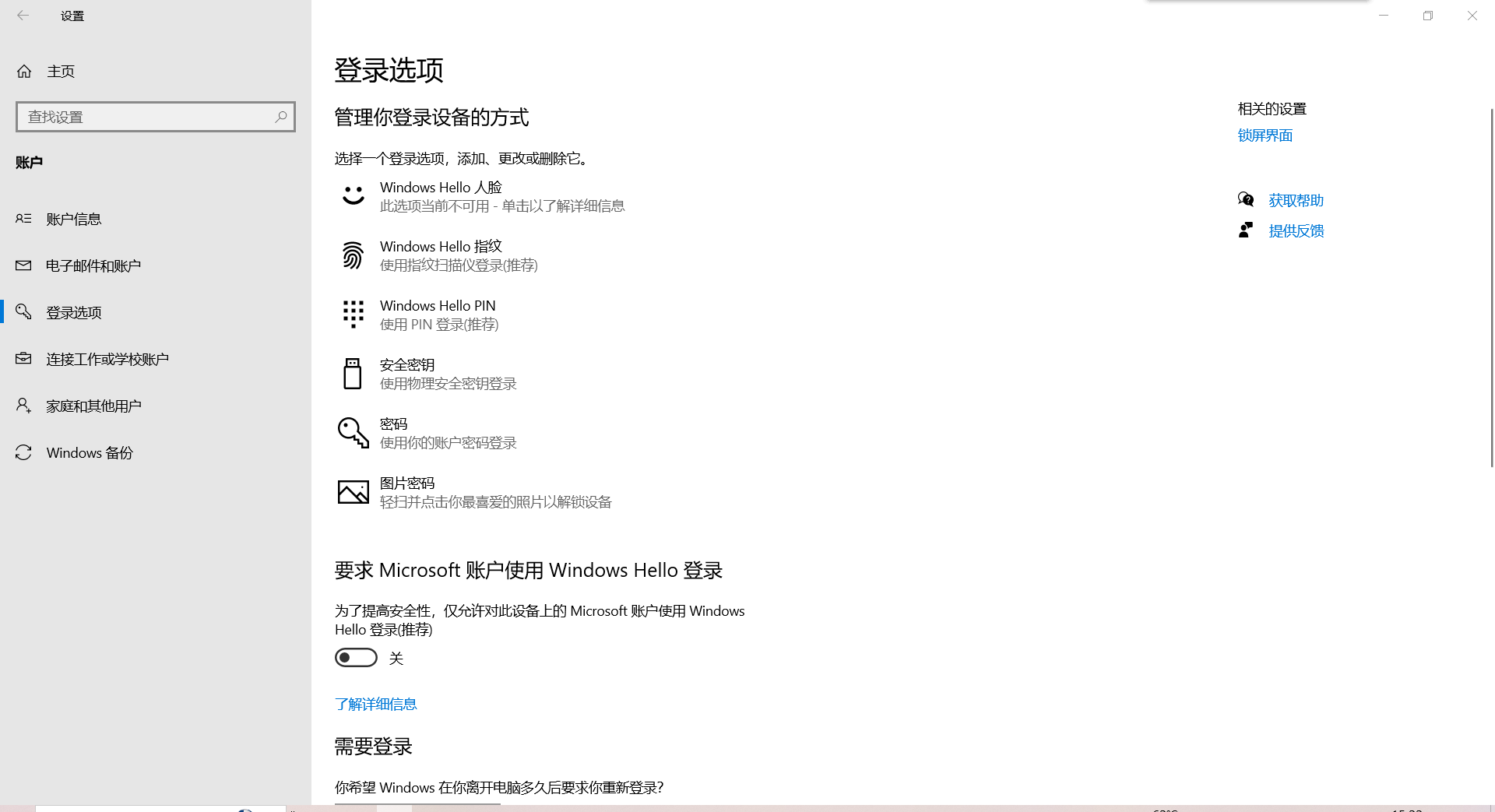This screenshot has width=1495, height=812.
Task: Click the briefcase icon for 连接工作或学校账户
Action: [x=23, y=359]
